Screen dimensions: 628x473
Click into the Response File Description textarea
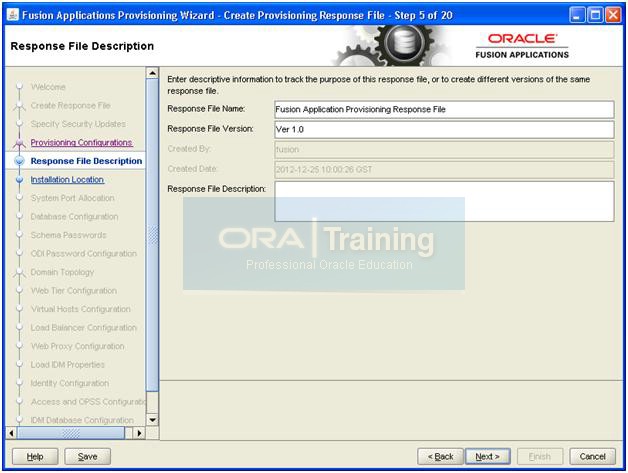coord(443,200)
